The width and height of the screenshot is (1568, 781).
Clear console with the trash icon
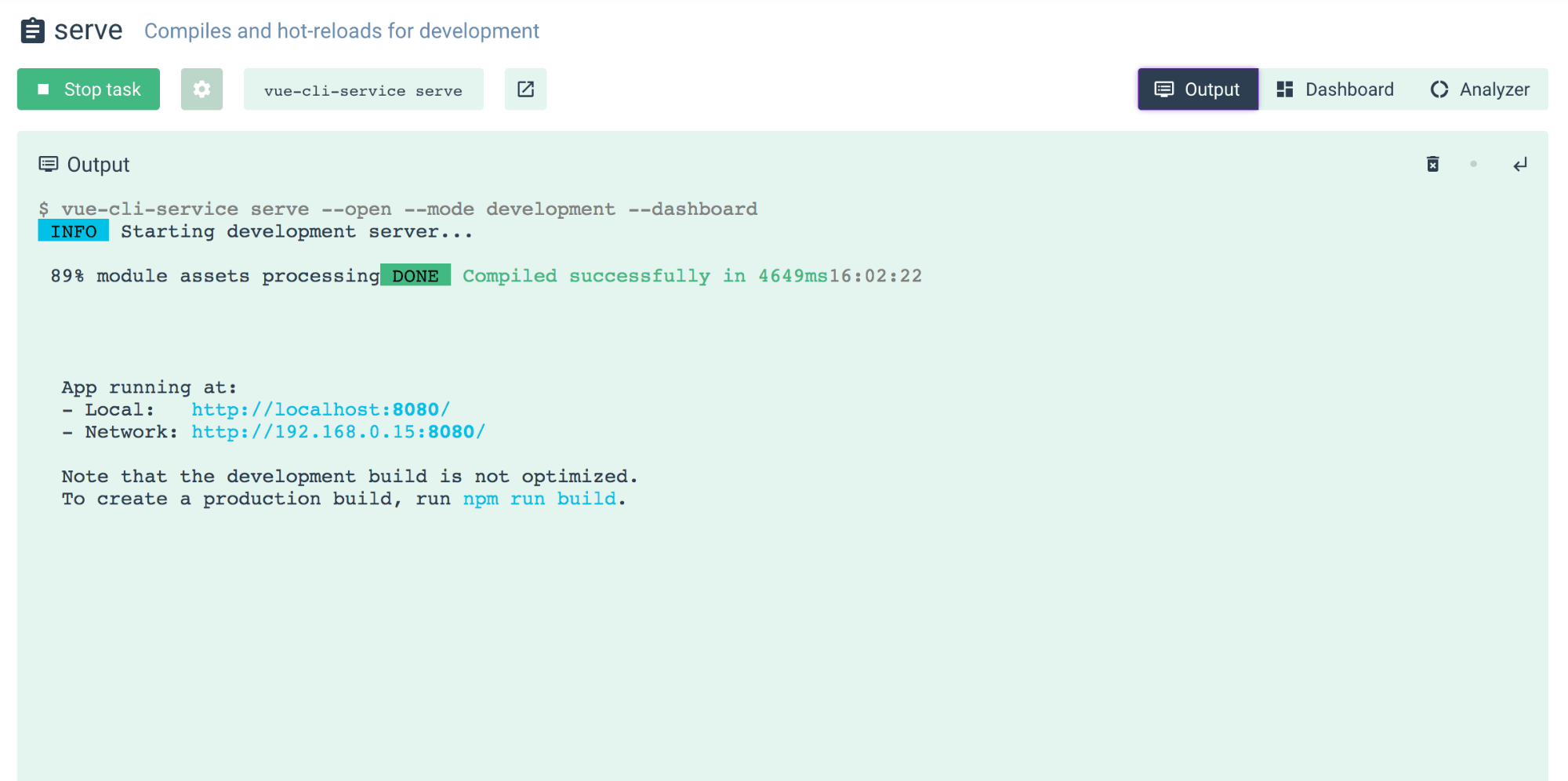pos(1432,164)
